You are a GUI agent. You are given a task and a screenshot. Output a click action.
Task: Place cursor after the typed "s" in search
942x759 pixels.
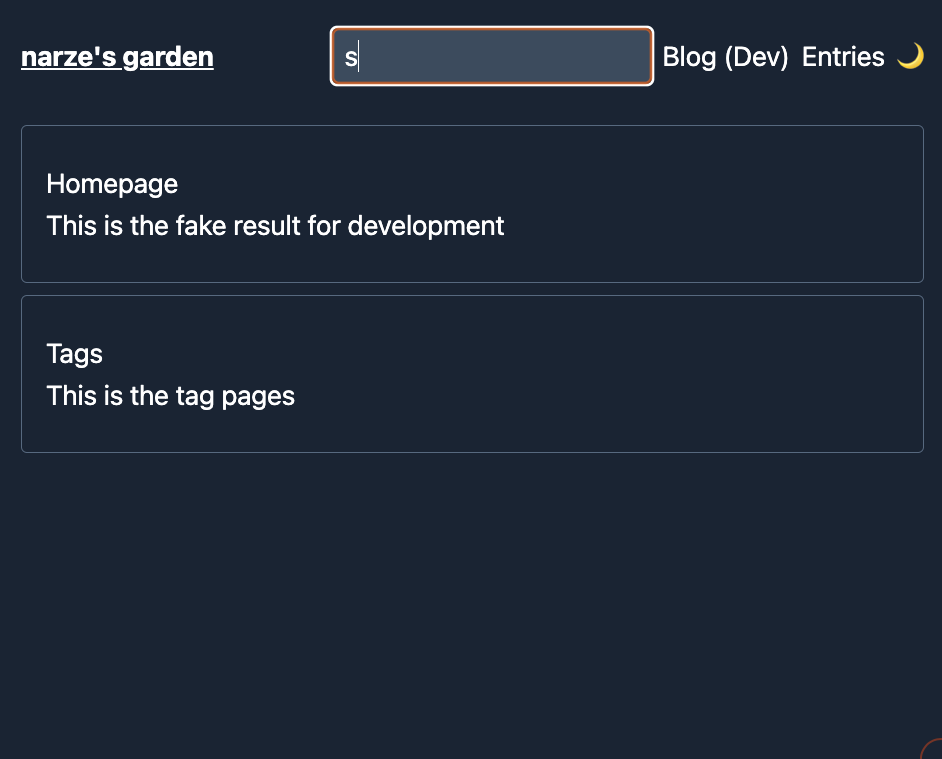pos(359,58)
